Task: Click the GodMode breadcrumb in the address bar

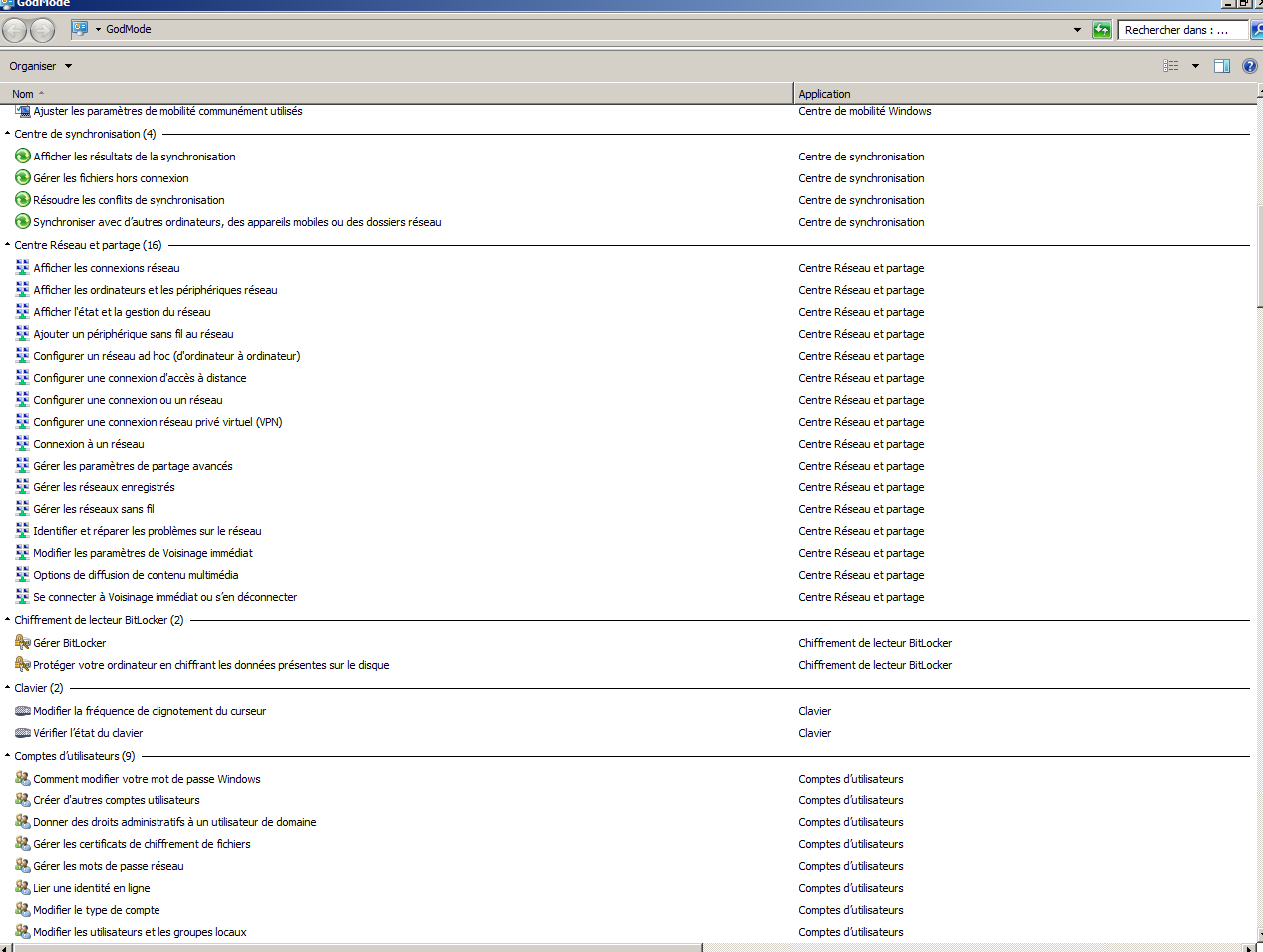Action: 129,29
